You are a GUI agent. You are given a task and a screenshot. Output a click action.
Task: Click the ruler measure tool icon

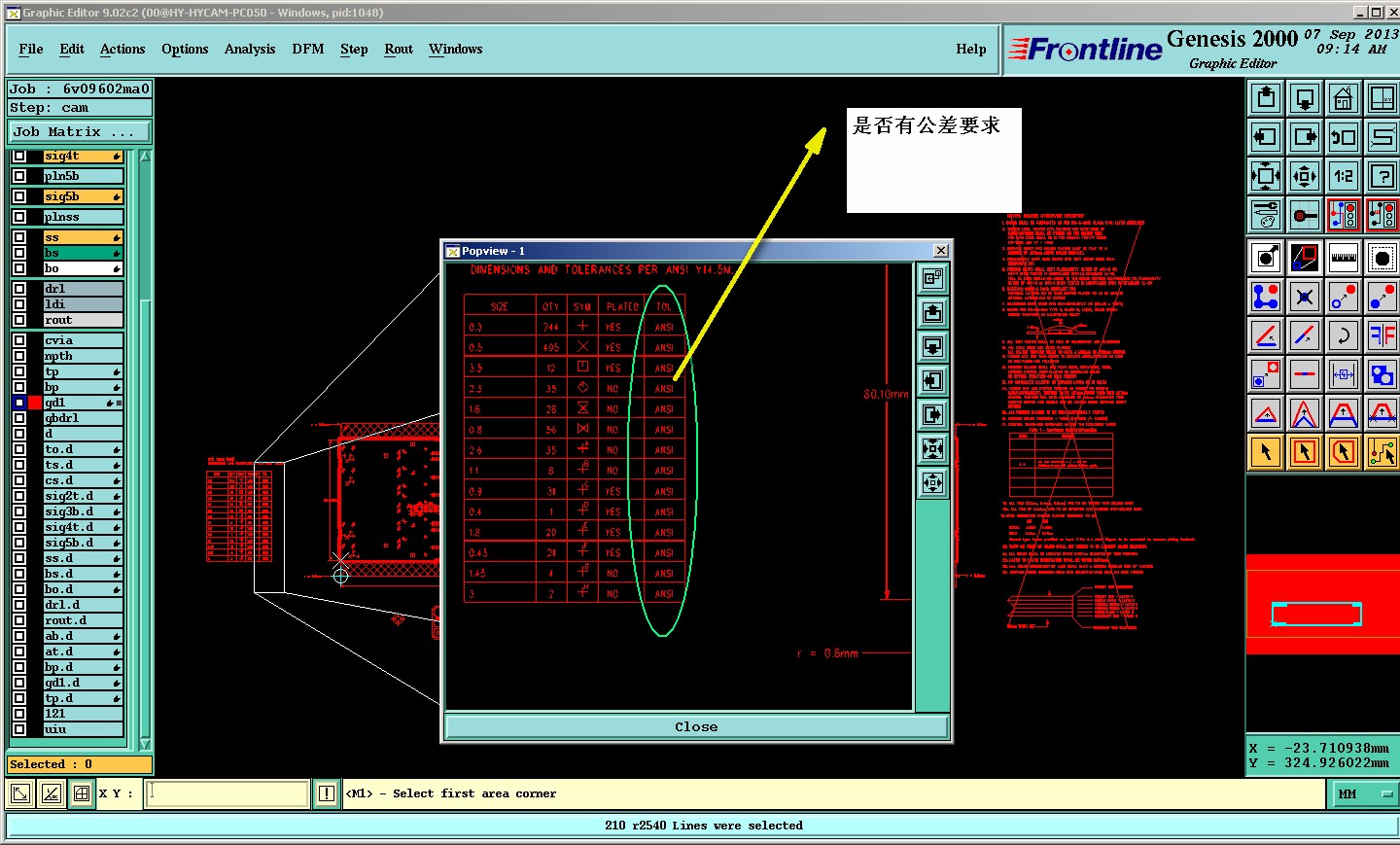pos(1344,258)
